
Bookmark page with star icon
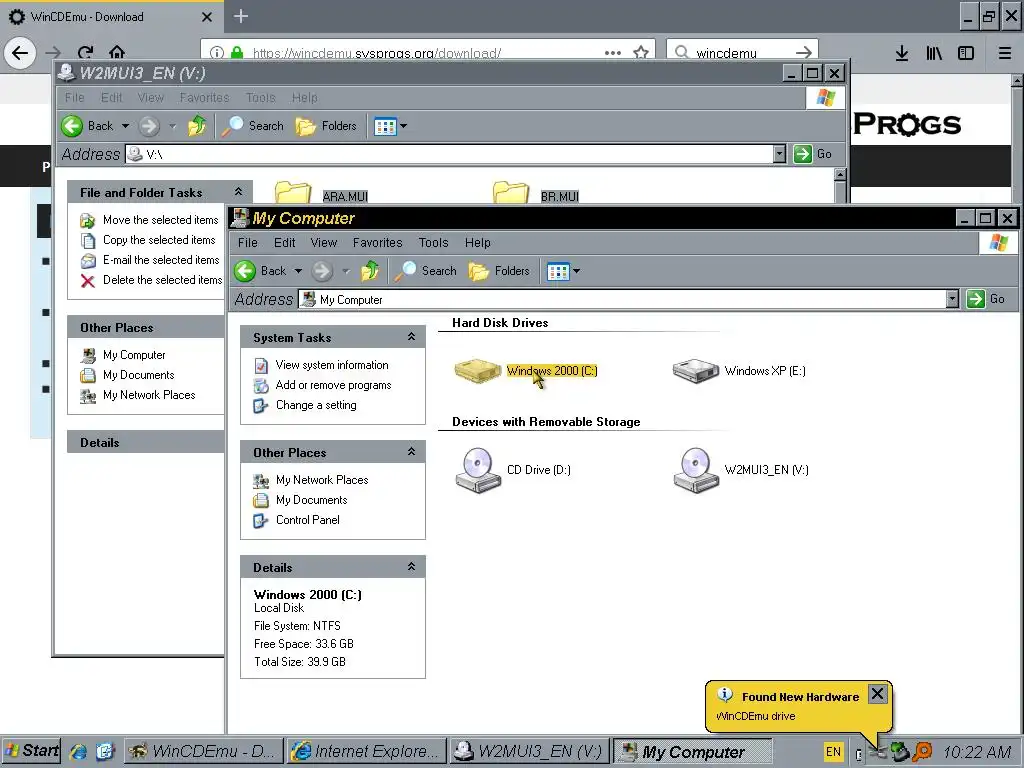[x=641, y=52]
